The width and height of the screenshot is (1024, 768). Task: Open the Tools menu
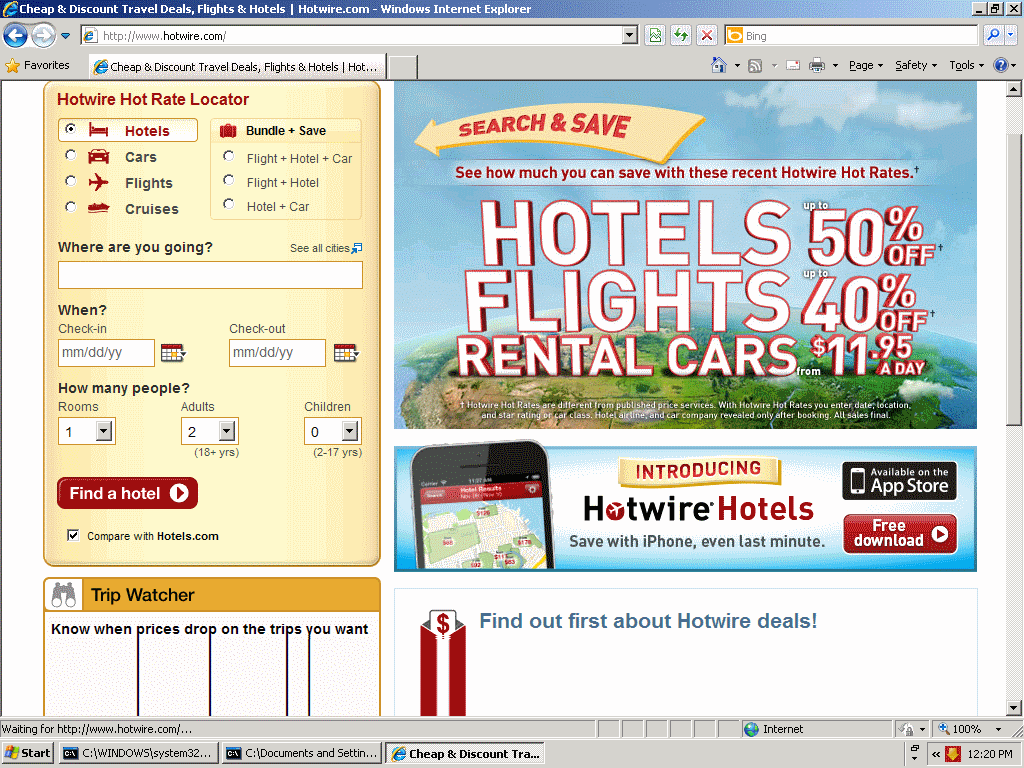[x=966, y=65]
